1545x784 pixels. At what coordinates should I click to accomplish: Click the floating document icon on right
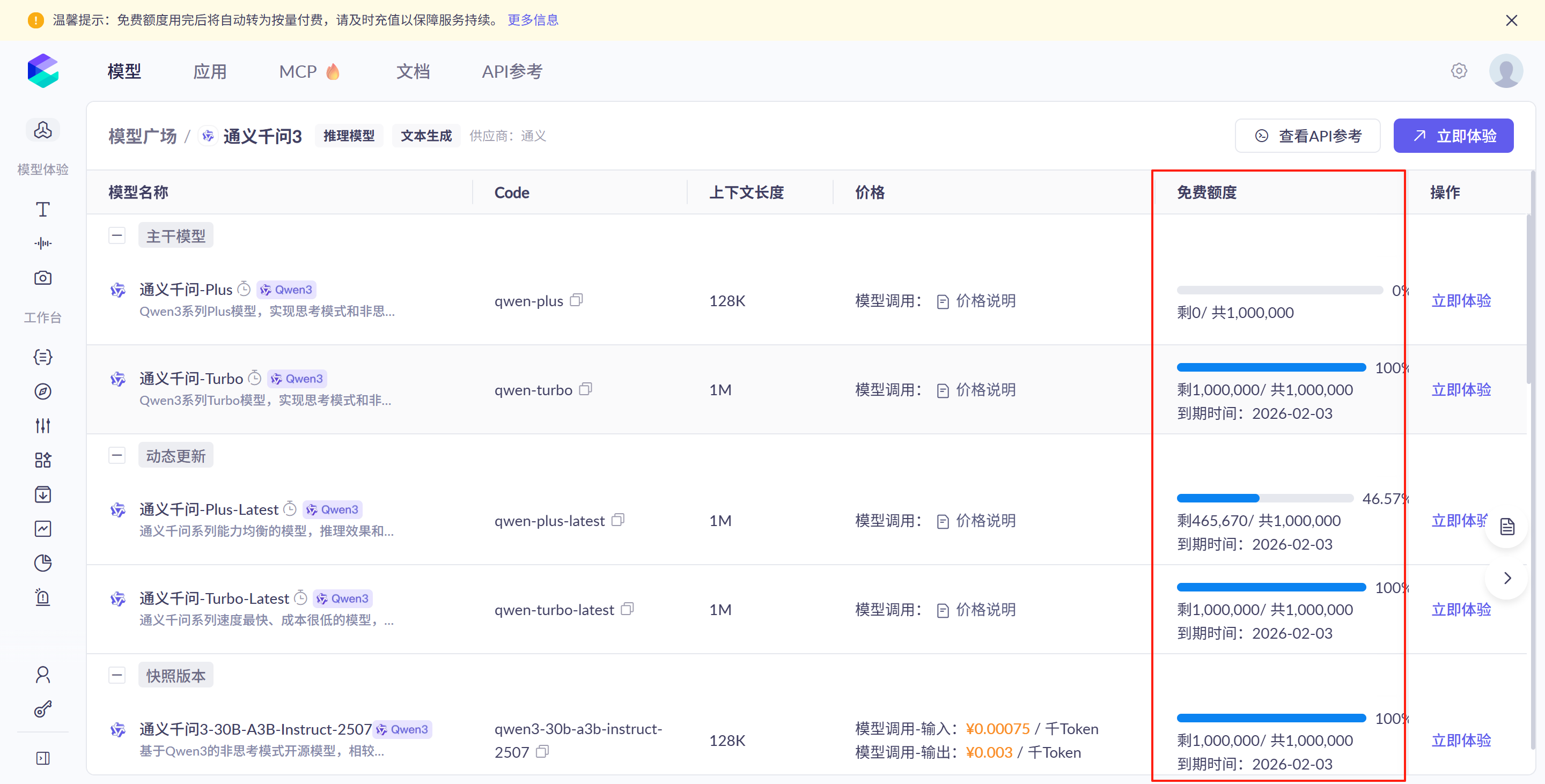pos(1507,527)
